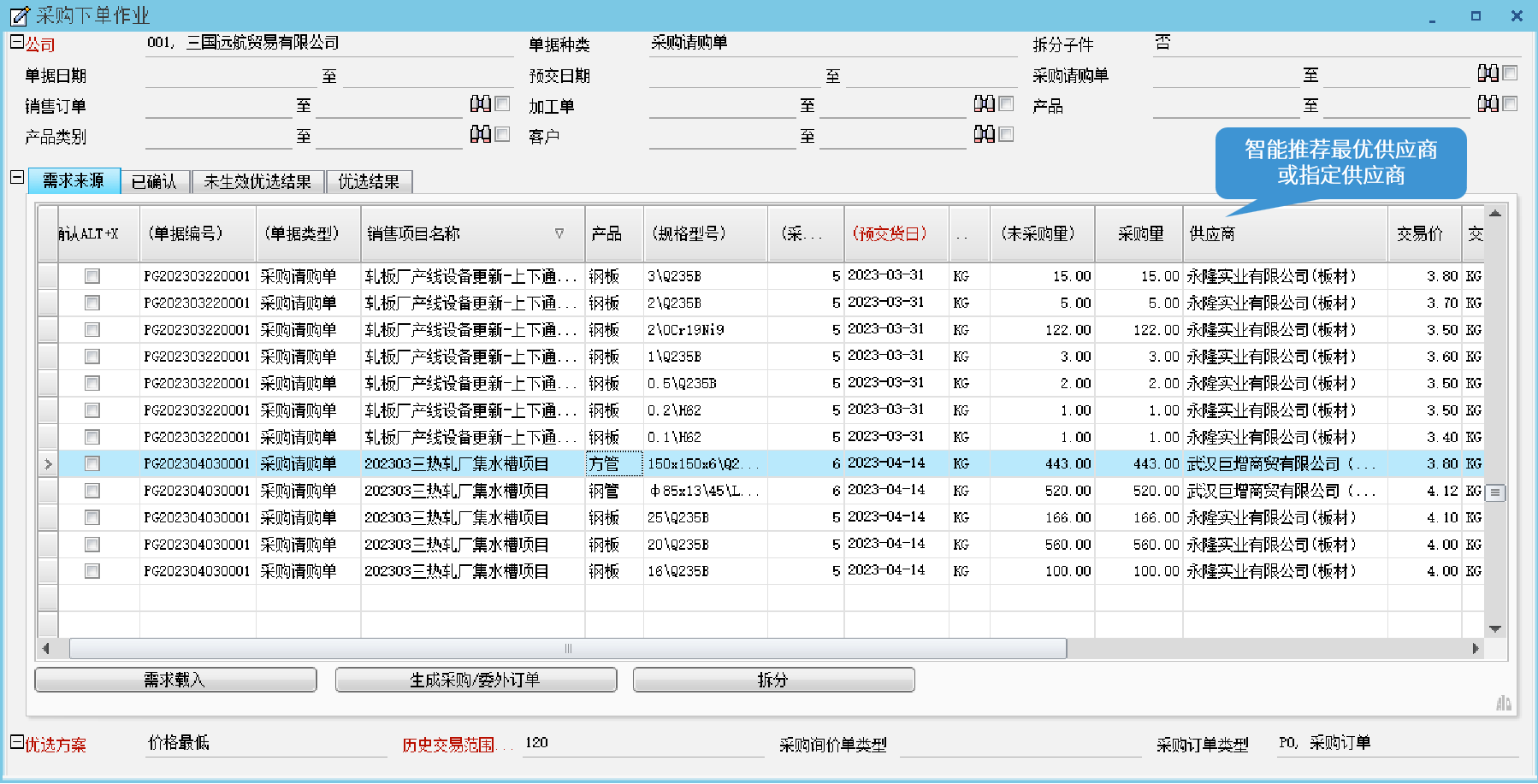This screenshot has height=784, width=1538.
Task: Click the 单据种类 value 采购请购单
Action: [x=689, y=42]
